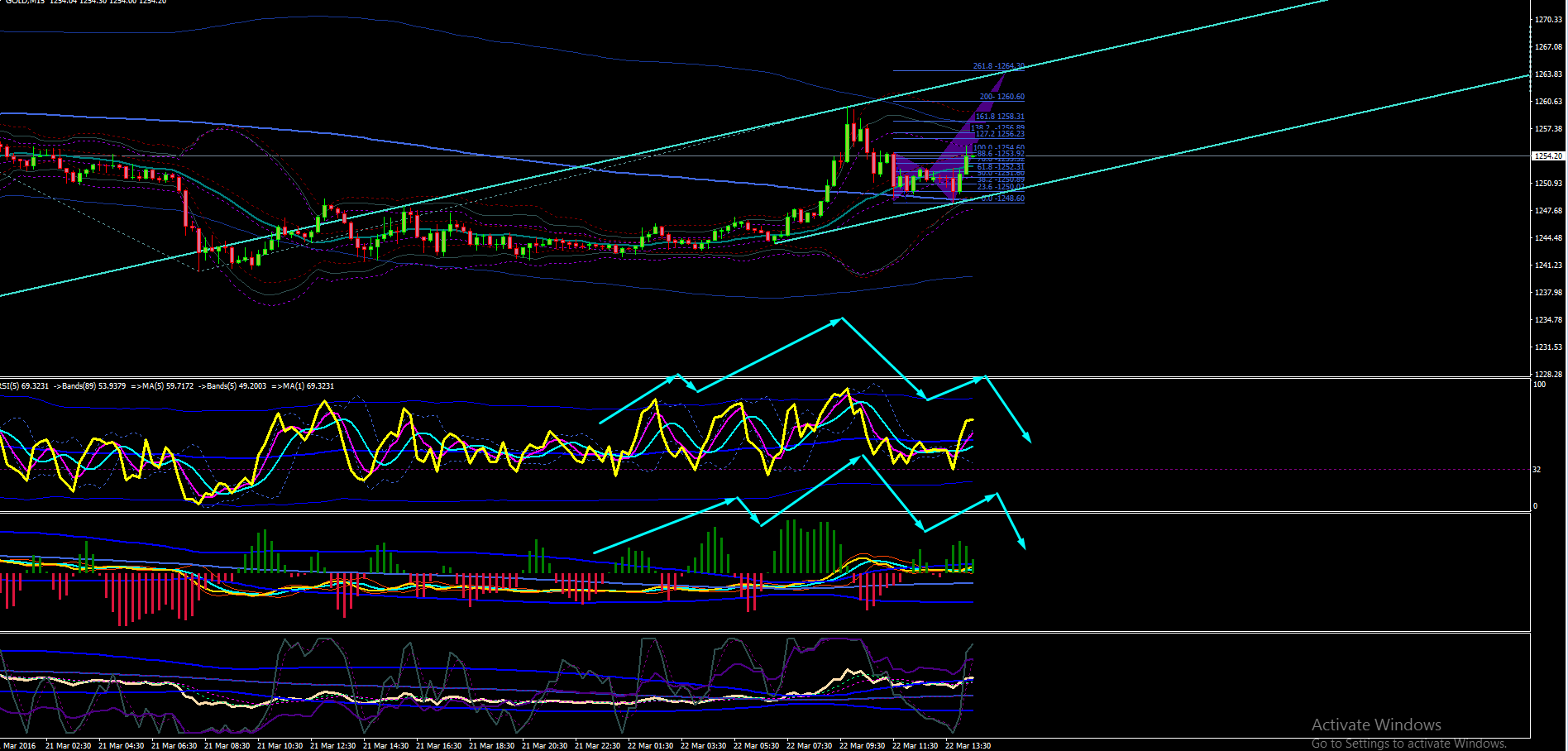Select Fibonacci level label 88.6 -1253.92
The width and height of the screenshot is (1568, 751).
tap(1001, 154)
